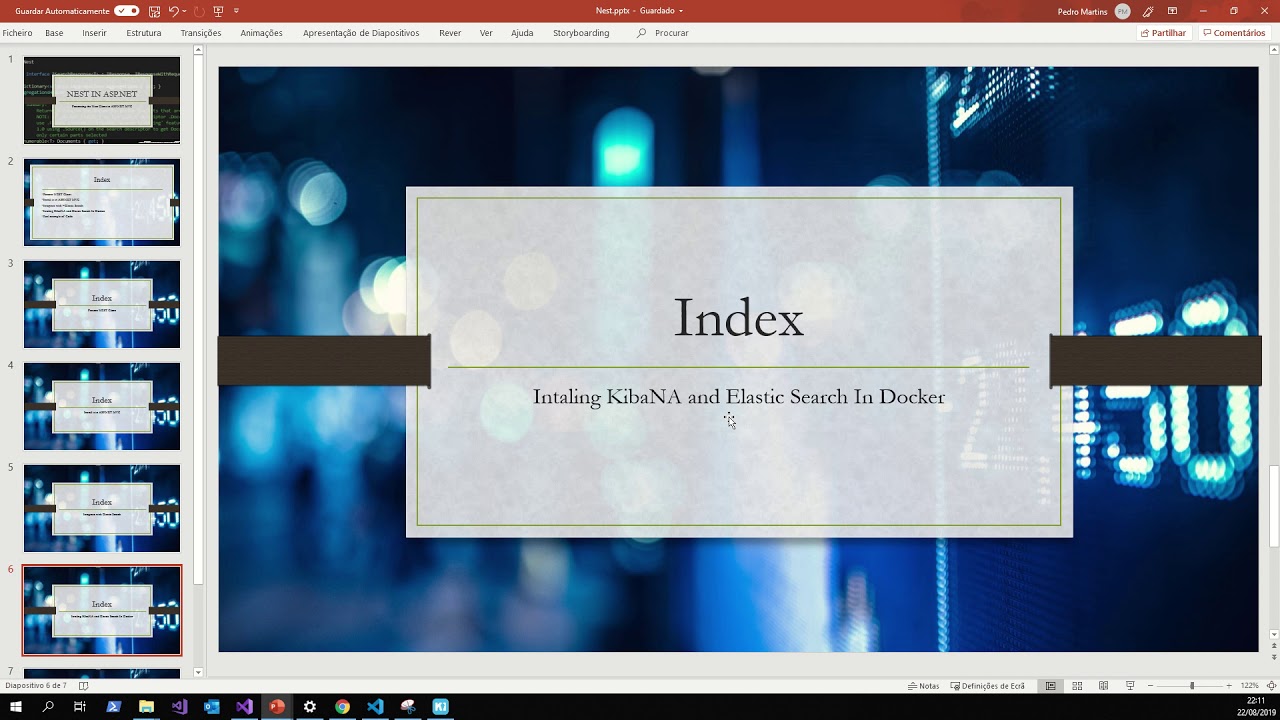
Task: Click Next Slide double arrow near scrollbar
Action: point(1274,658)
